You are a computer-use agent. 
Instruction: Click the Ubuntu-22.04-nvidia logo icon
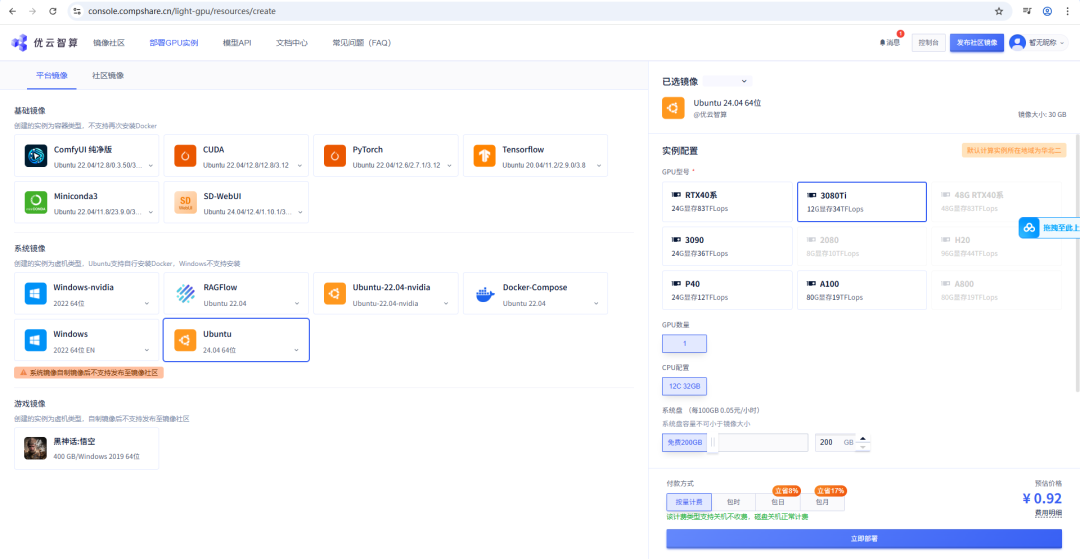point(335,293)
